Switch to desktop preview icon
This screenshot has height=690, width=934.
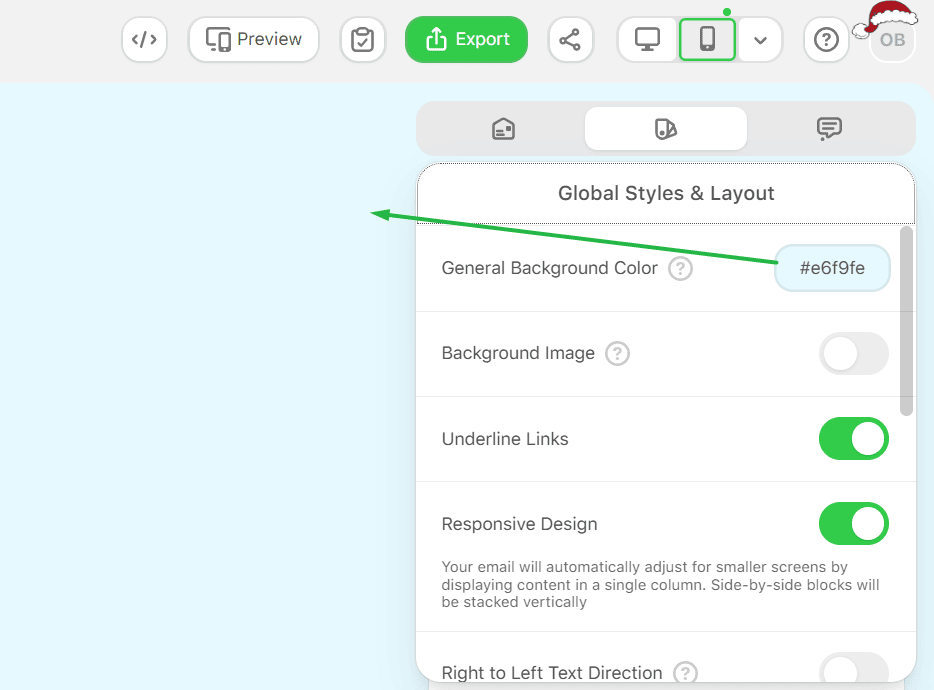click(646, 39)
